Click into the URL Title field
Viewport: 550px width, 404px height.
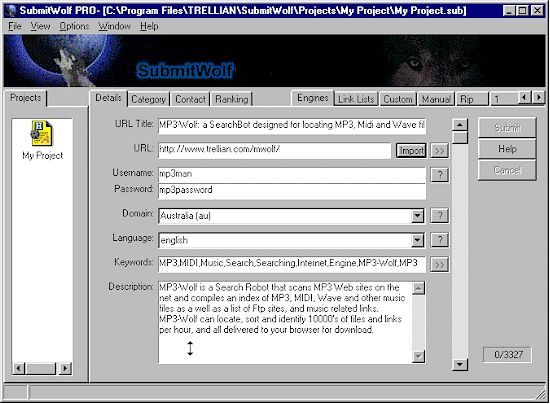[x=292, y=125]
